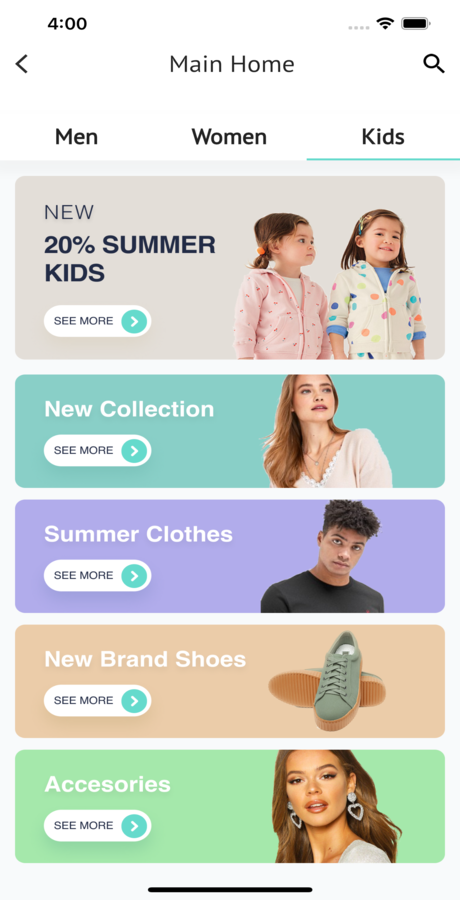This screenshot has width=460, height=900.
Task: Tap teal arrow circle in Summer Kids banner
Action: pos(134,321)
